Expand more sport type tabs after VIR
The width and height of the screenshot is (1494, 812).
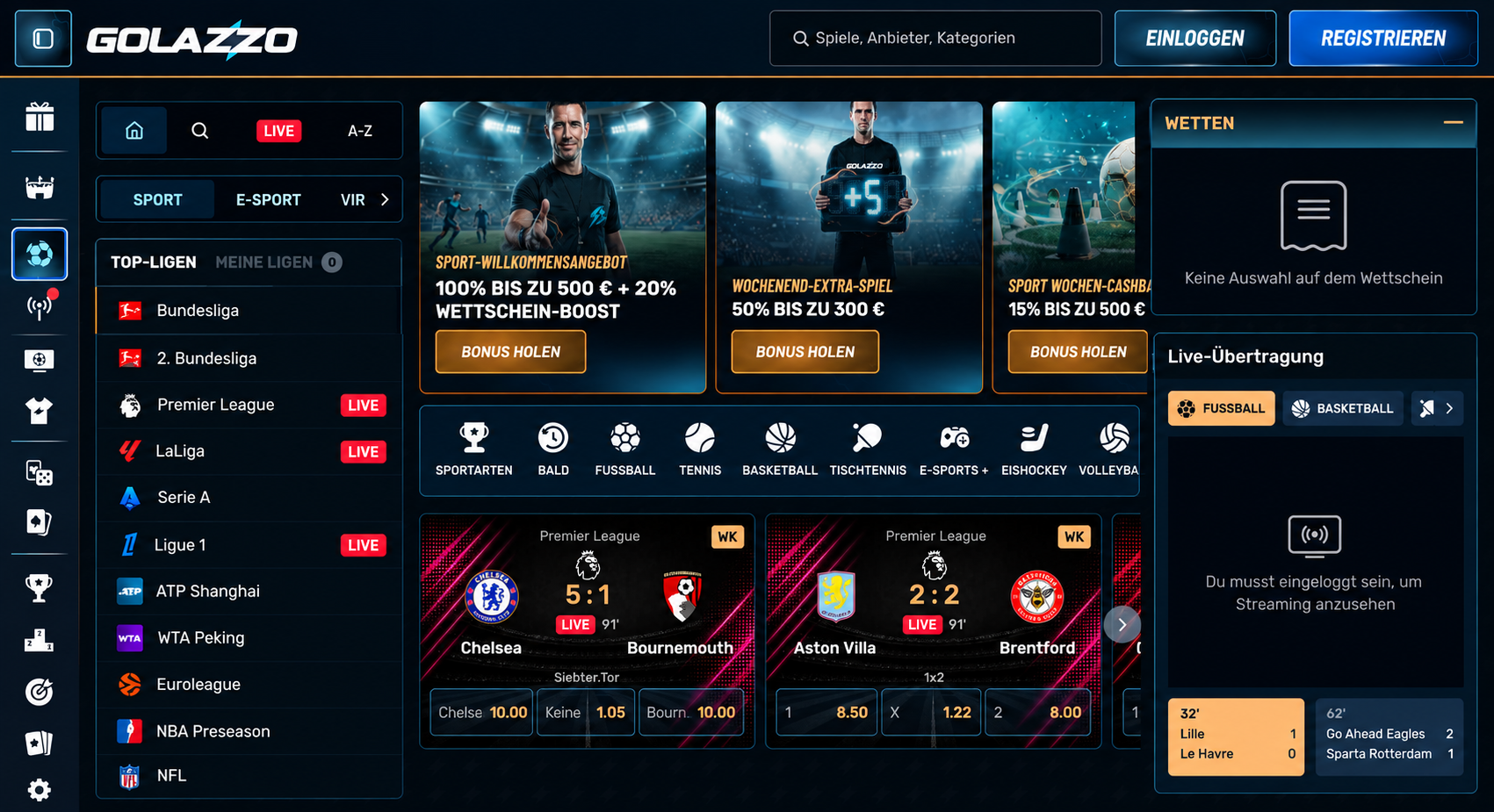point(385,200)
